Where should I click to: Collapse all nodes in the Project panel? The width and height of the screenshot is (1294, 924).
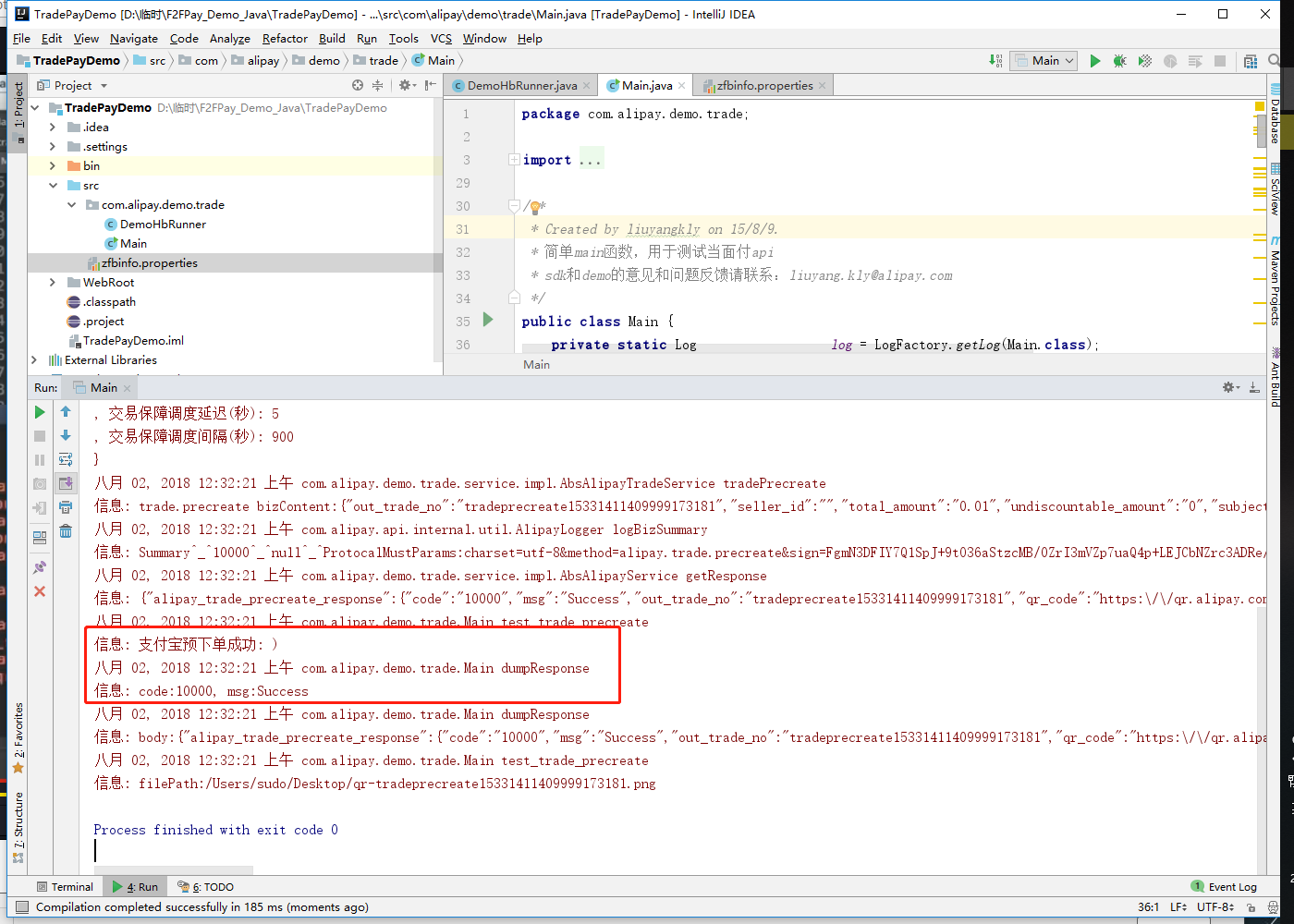(x=377, y=85)
